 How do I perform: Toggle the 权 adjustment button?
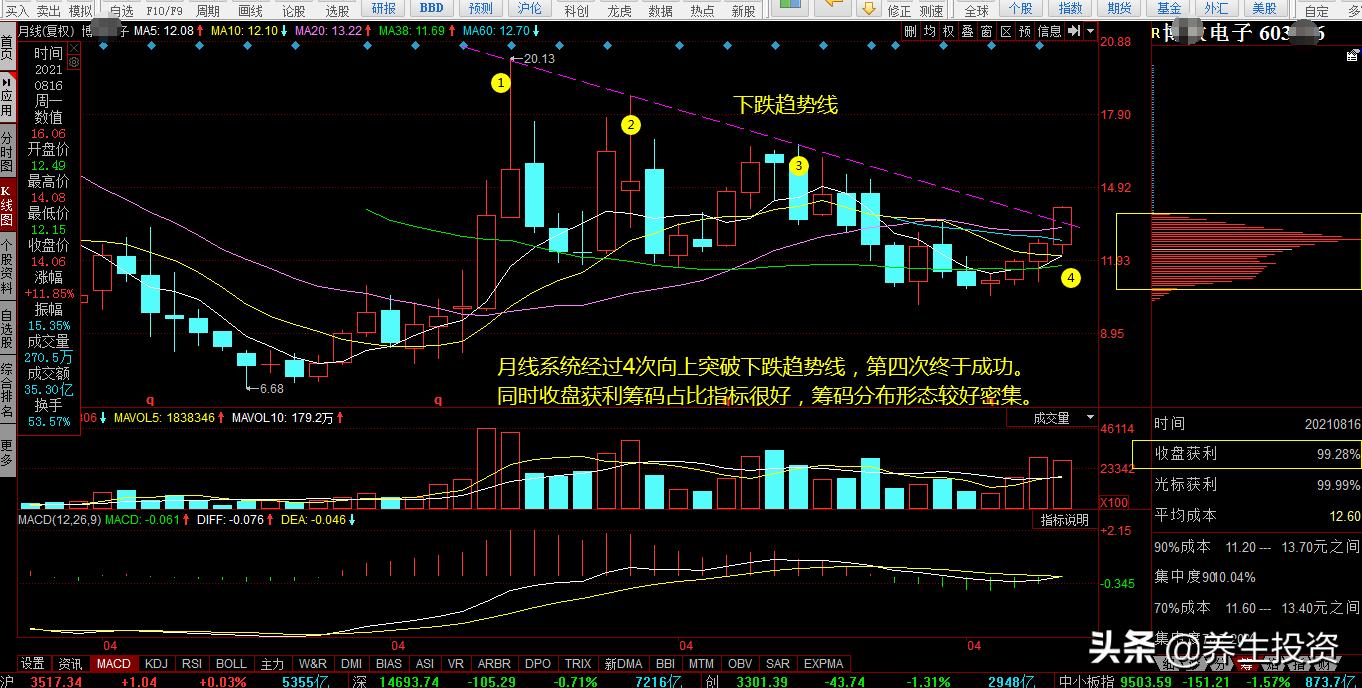coord(948,31)
